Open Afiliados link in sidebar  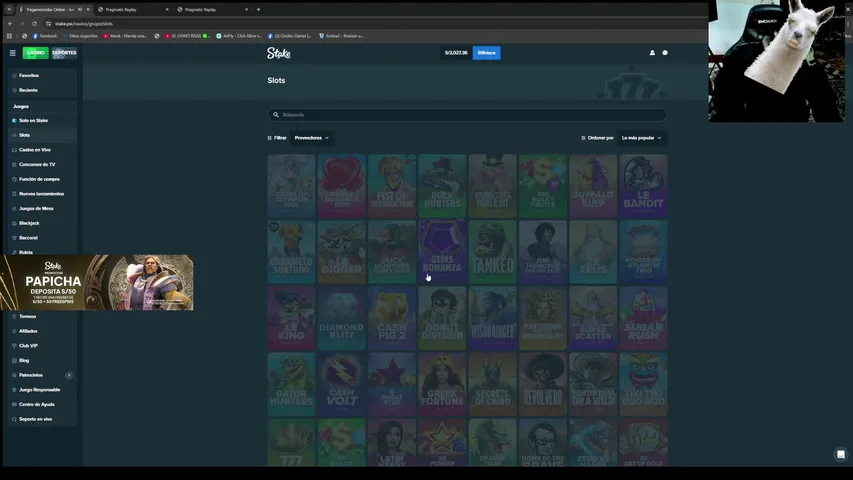(42, 331)
